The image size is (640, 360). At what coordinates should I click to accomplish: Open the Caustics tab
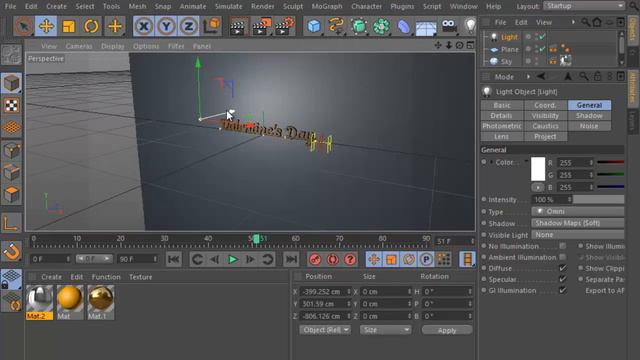545,126
